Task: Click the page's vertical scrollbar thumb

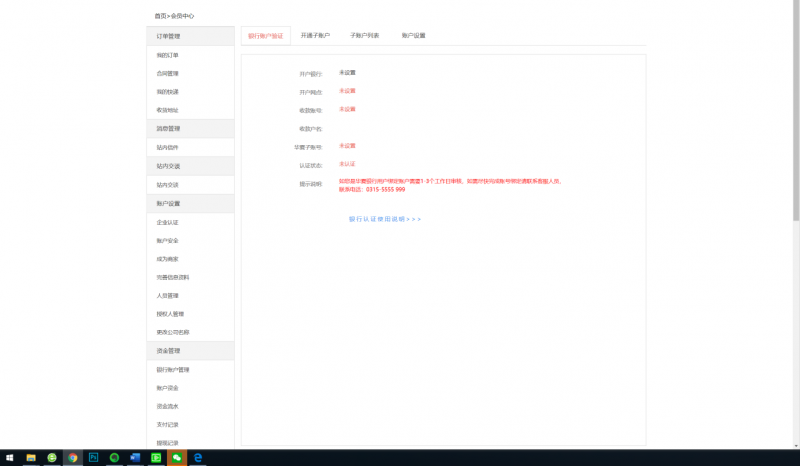Action: click(796, 110)
